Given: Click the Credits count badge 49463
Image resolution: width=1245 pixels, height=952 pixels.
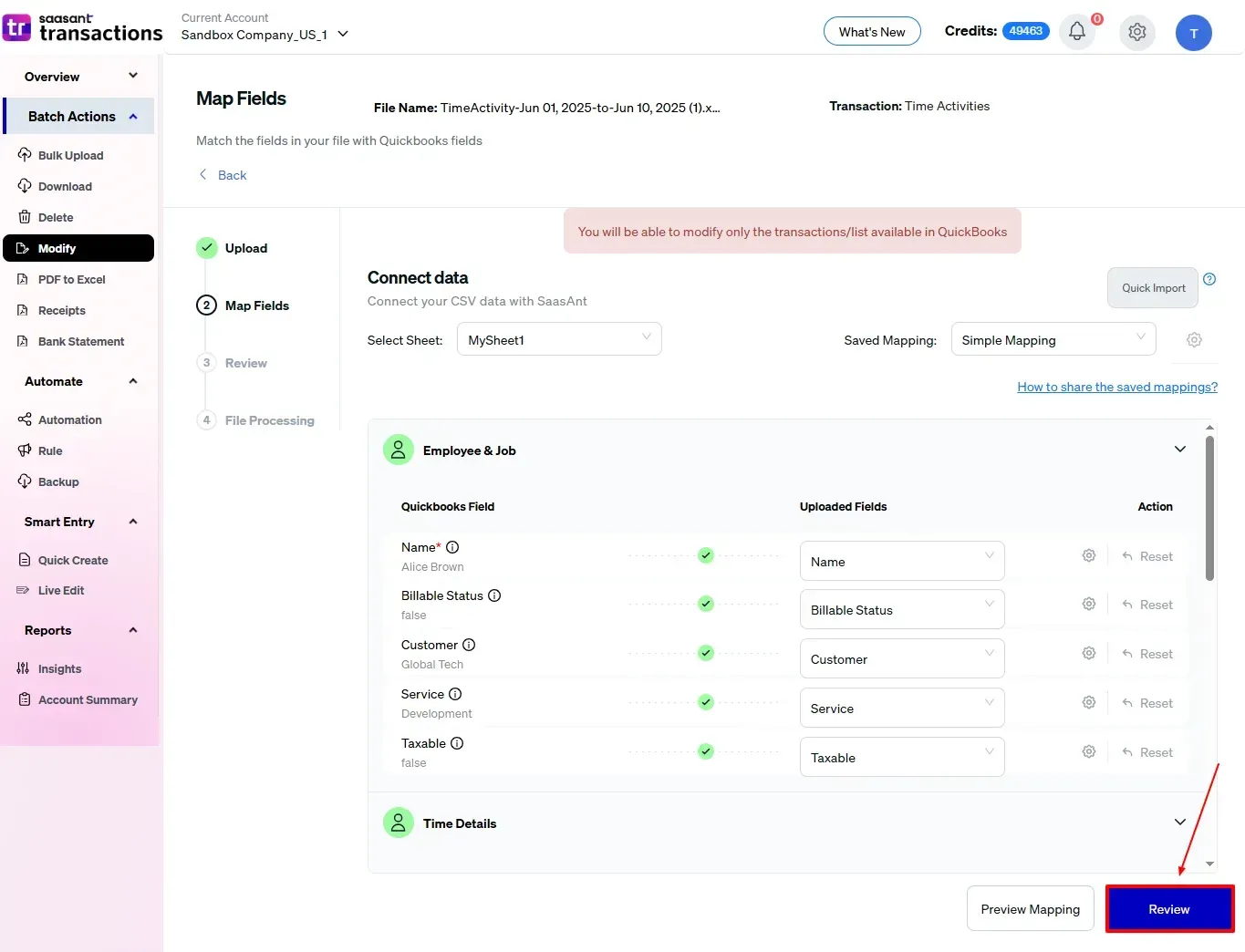Looking at the screenshot, I should coord(1026,31).
